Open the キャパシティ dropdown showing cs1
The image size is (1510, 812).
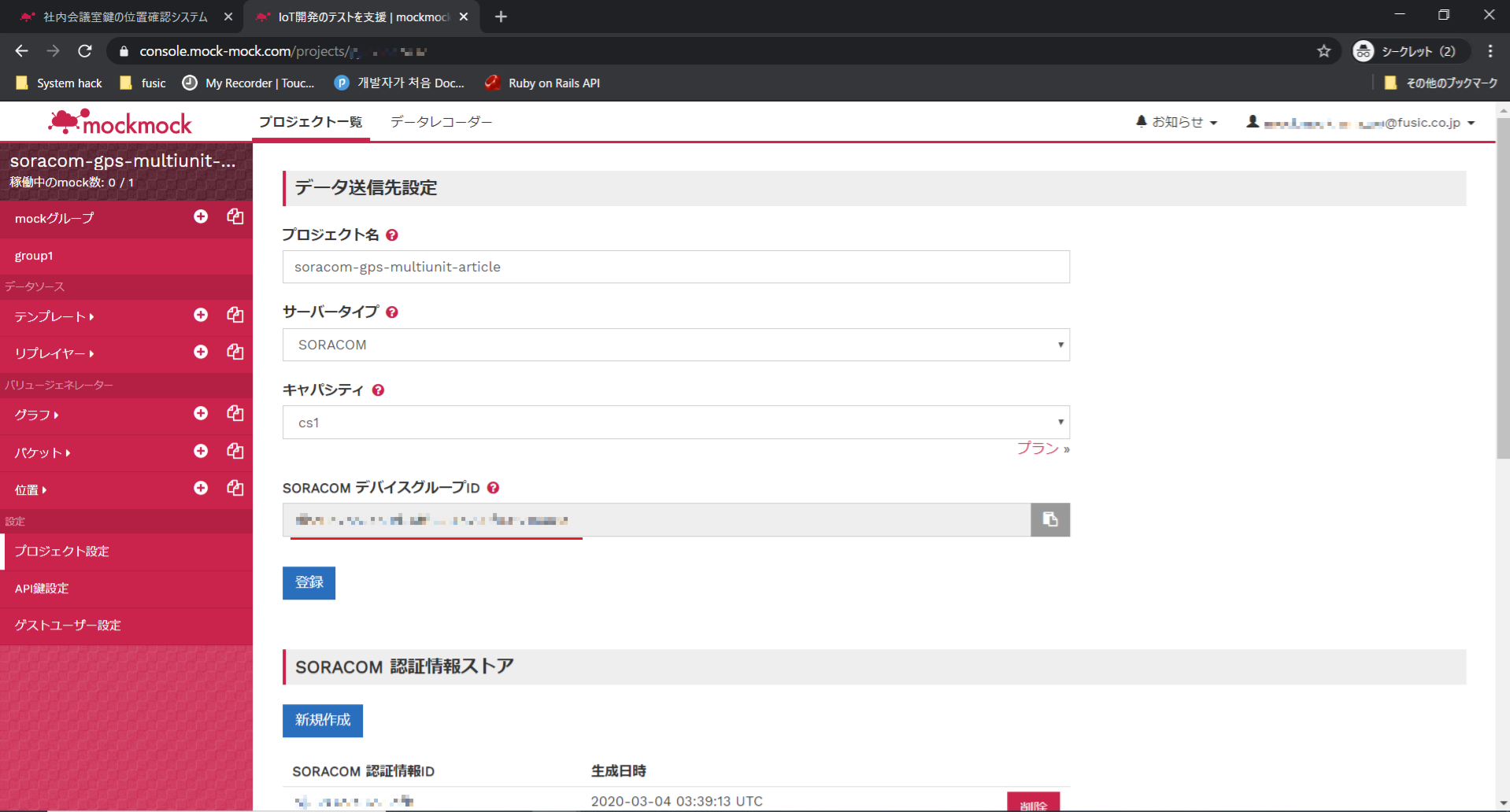(675, 423)
